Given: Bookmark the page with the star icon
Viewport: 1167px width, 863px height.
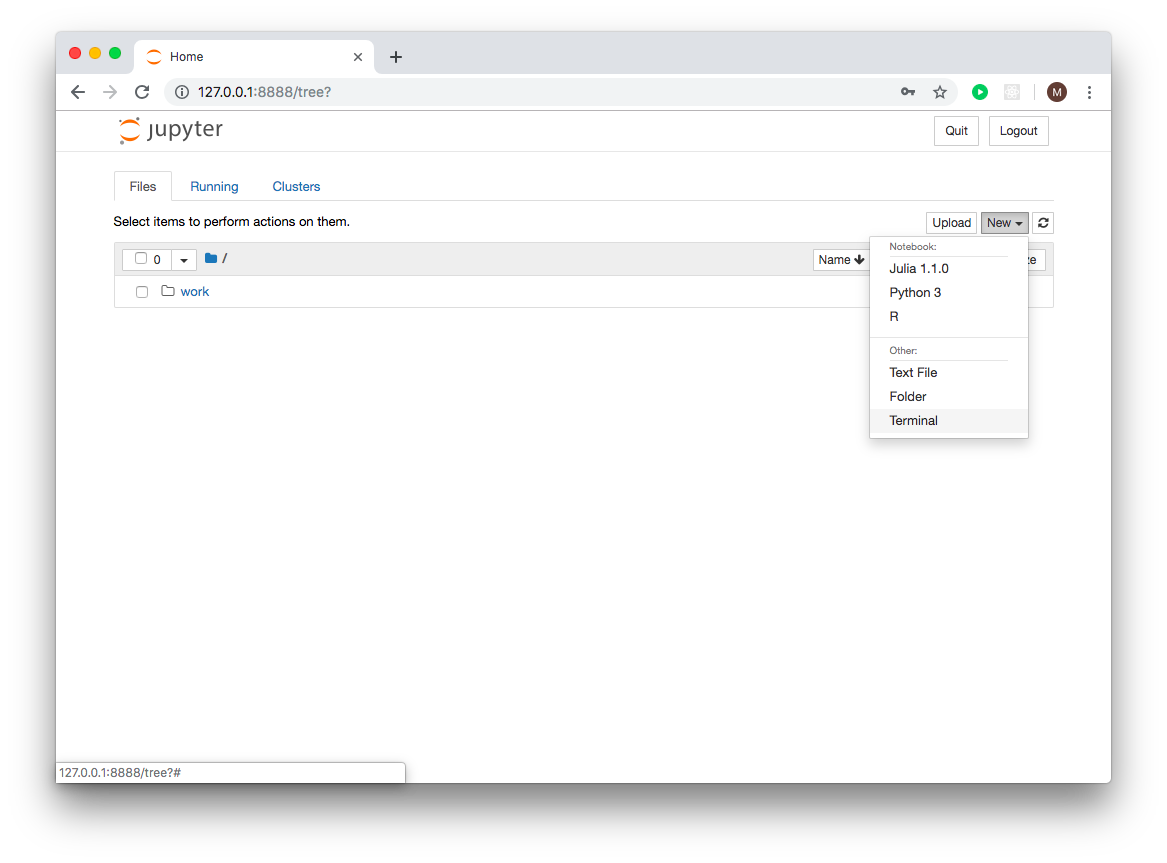Looking at the screenshot, I should [940, 92].
